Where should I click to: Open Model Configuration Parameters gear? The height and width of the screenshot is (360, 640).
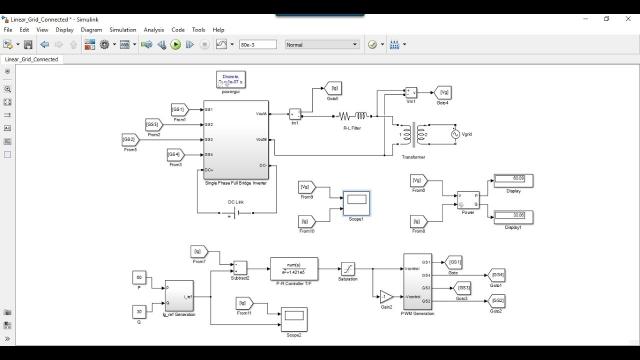coord(104,44)
